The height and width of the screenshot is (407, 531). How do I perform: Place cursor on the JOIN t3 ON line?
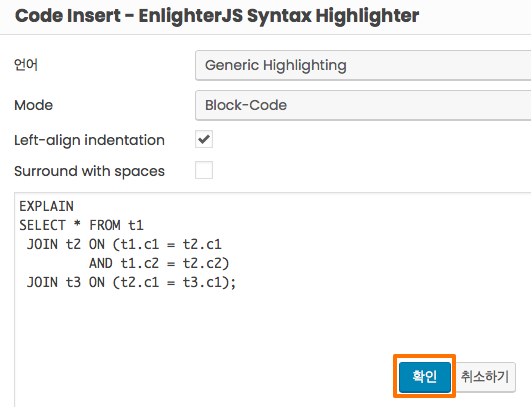(x=131, y=282)
